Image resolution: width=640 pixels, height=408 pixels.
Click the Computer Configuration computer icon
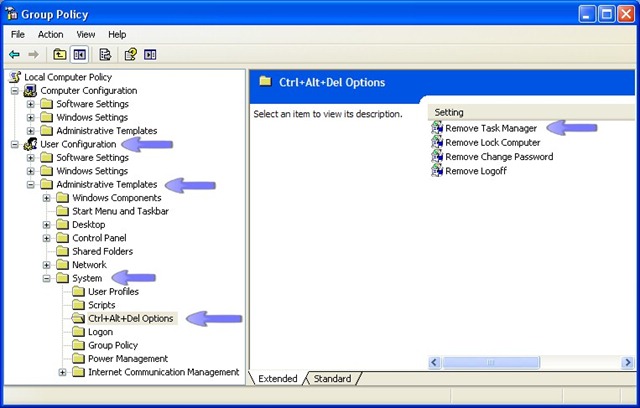click(x=30, y=90)
